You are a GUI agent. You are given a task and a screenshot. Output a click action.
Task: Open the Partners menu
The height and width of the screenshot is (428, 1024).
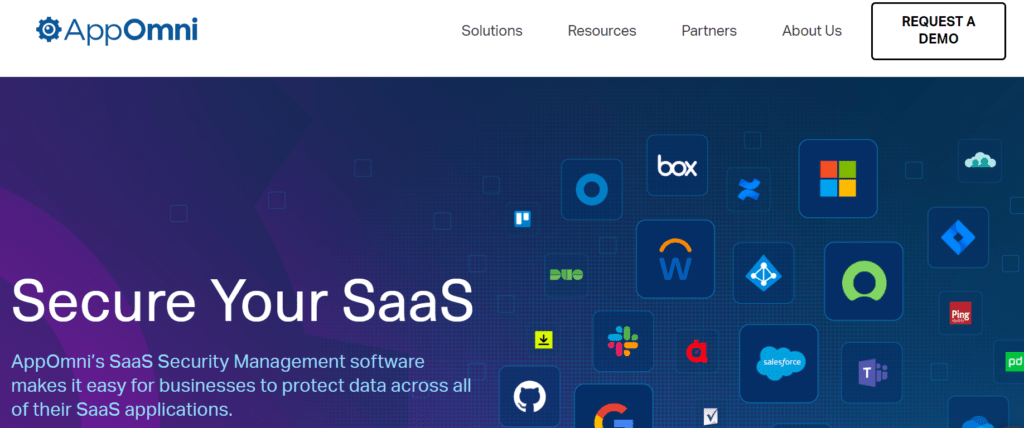pos(709,31)
